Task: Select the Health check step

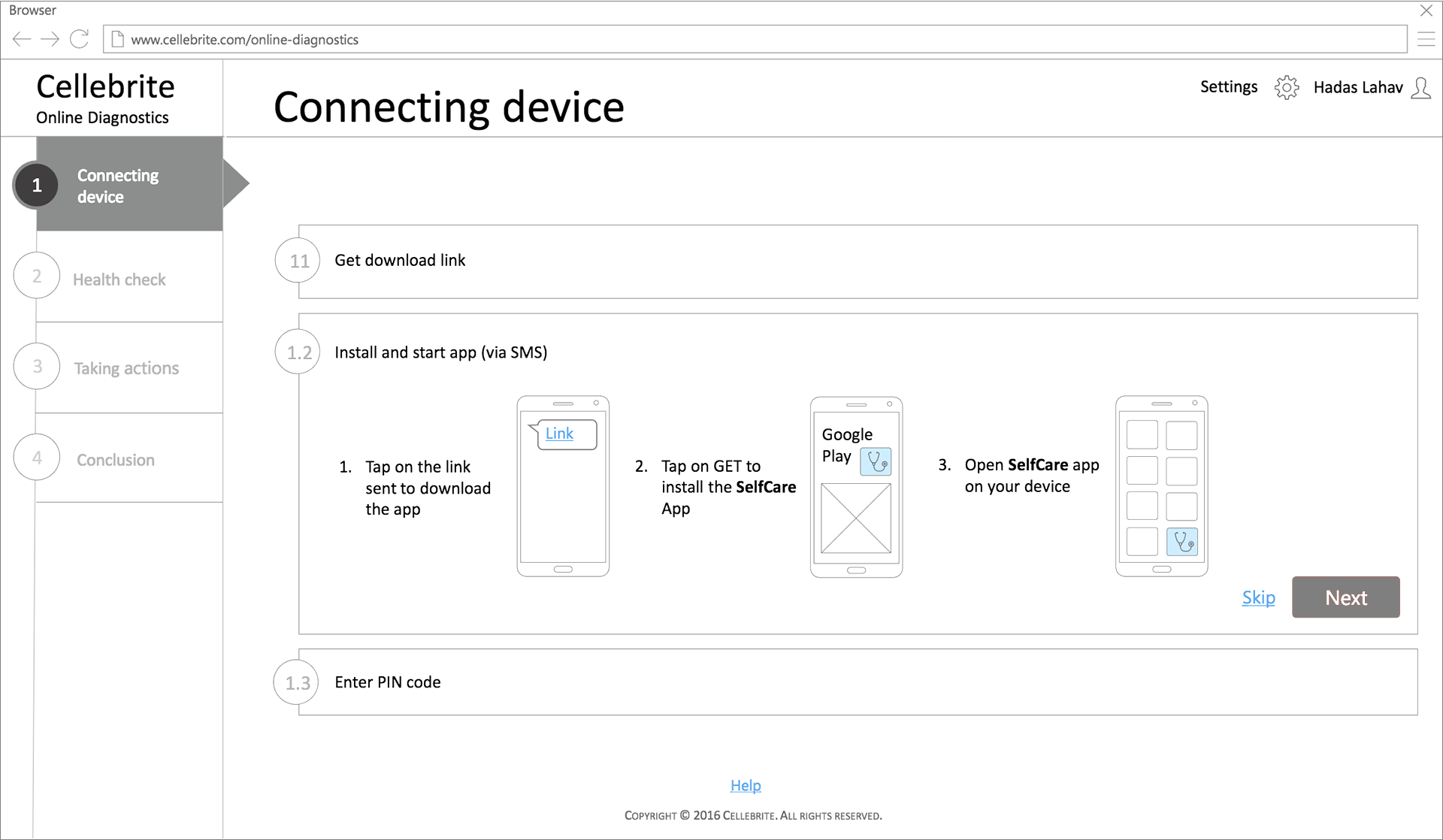Action: pyautogui.click(x=119, y=279)
